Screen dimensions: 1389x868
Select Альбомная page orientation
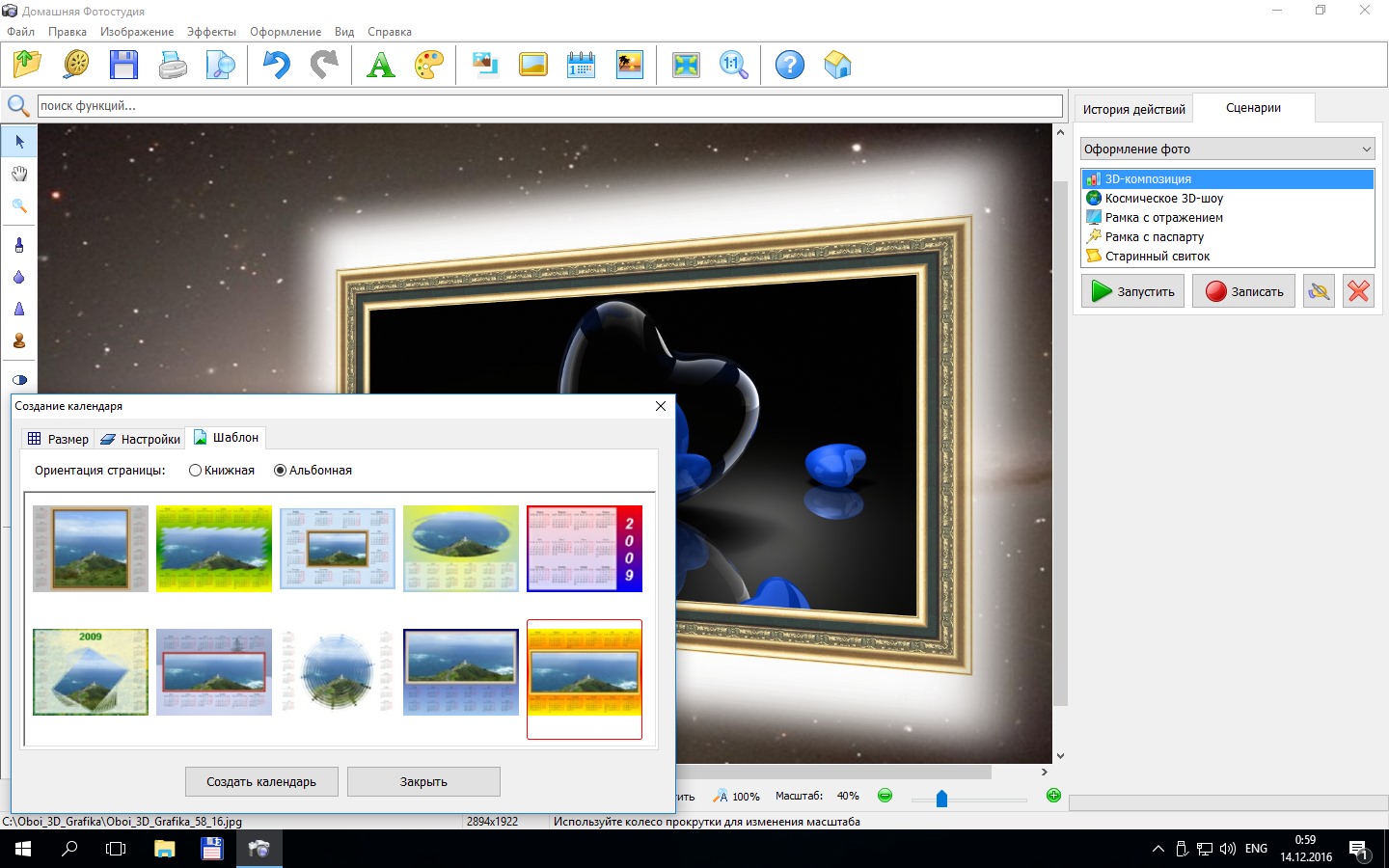(281, 471)
